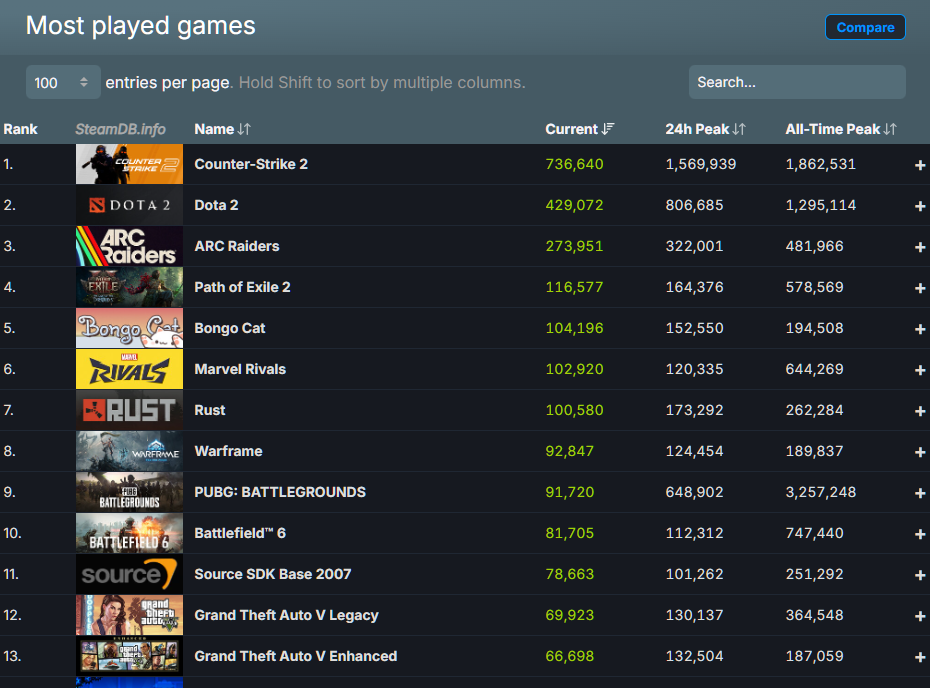The width and height of the screenshot is (930, 688).
Task: Click the 24h peak value 101,262
Action: click(x=694, y=574)
